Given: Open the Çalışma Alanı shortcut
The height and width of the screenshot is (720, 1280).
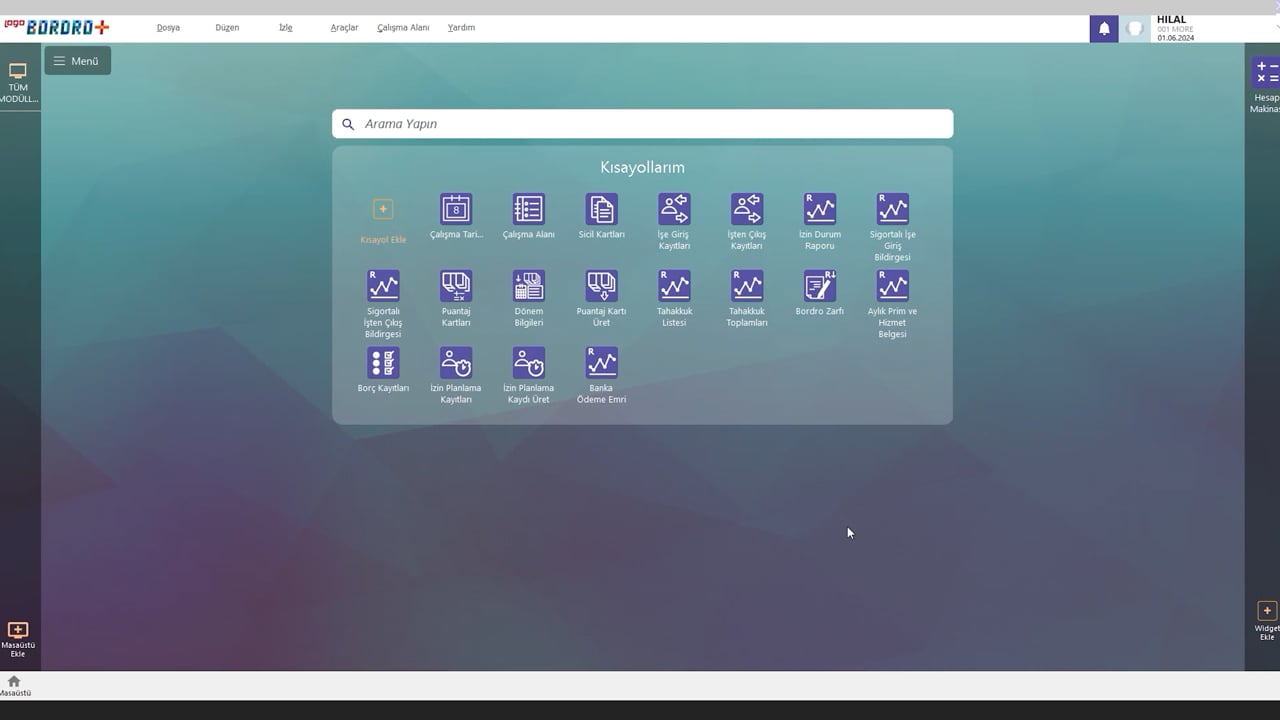Looking at the screenshot, I should 528,216.
